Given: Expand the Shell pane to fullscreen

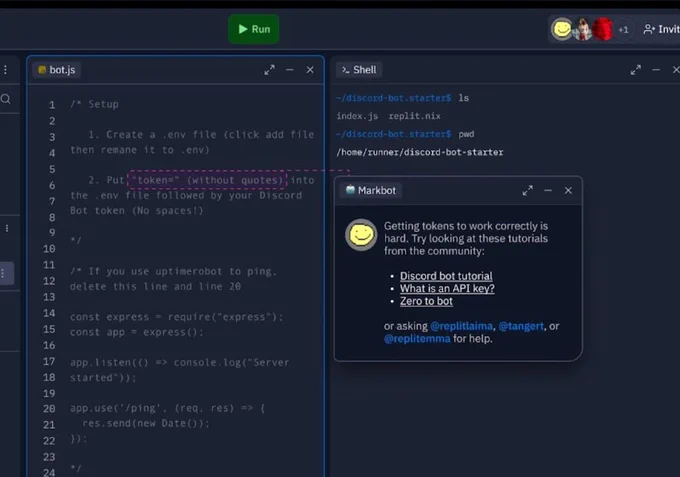Looking at the screenshot, I should click(636, 70).
